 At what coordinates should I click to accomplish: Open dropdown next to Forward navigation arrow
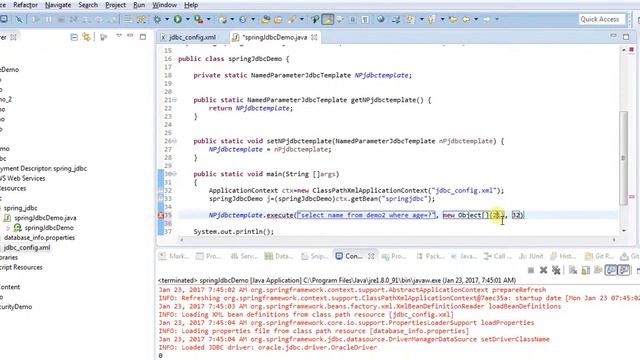(x=497, y=19)
